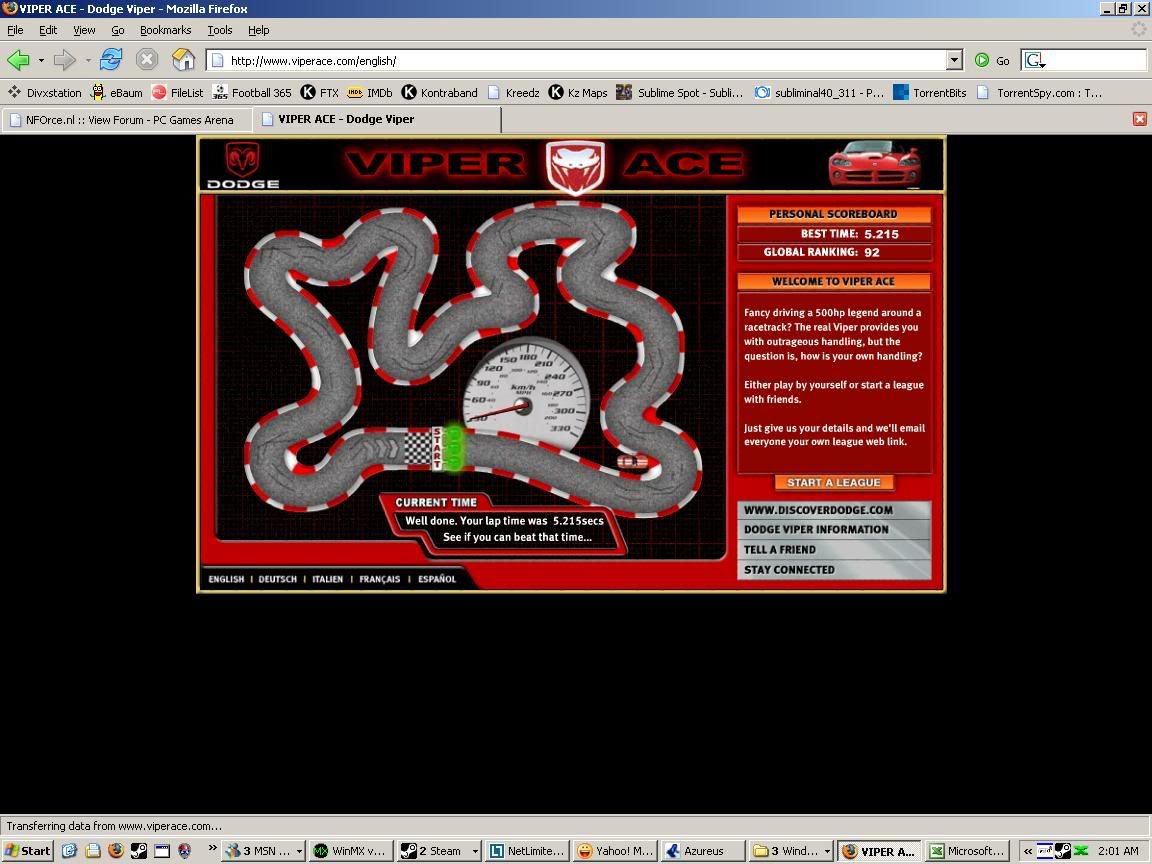Click the START A LEAGUE button
This screenshot has height=864, width=1152.
pos(833,483)
